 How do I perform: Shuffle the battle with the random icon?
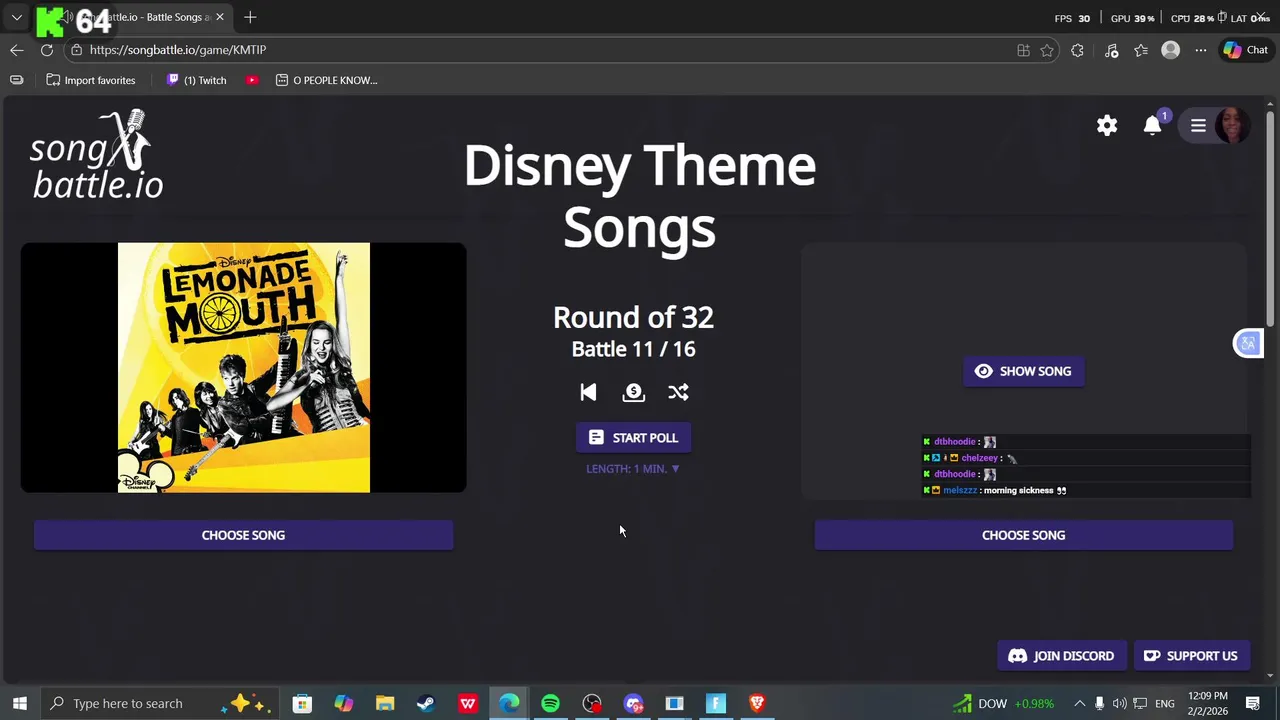tap(678, 392)
